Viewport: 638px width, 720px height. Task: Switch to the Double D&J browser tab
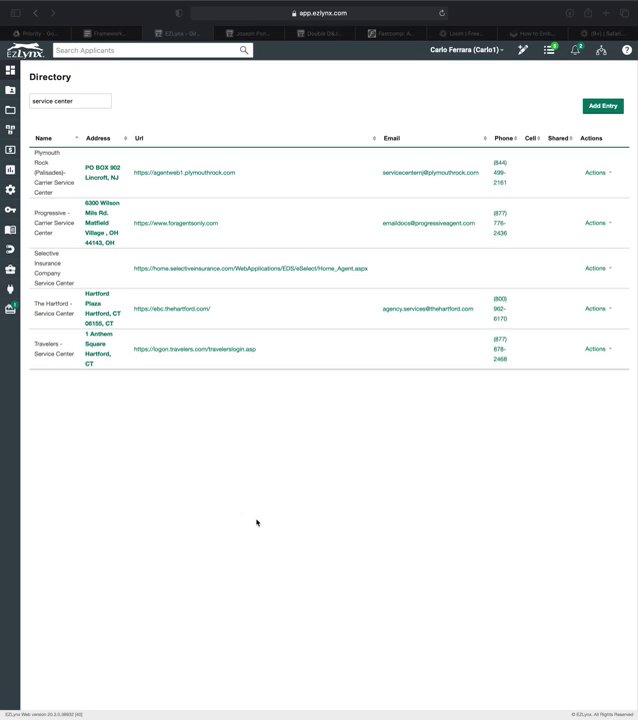[x=320, y=34]
